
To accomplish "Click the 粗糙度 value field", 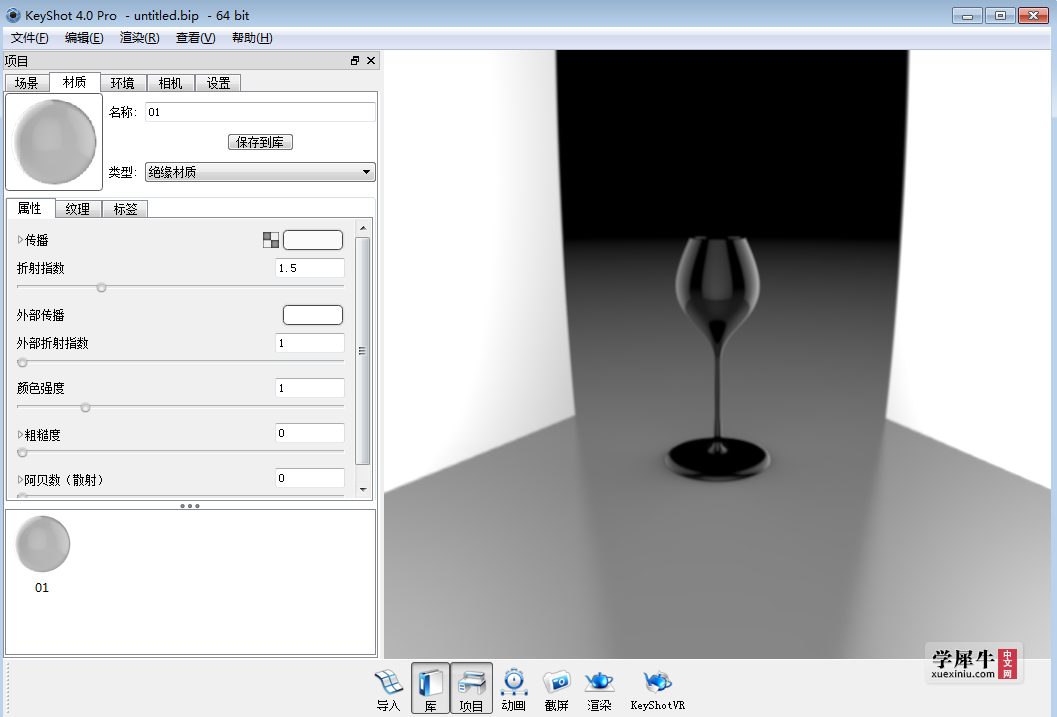I will [x=310, y=433].
